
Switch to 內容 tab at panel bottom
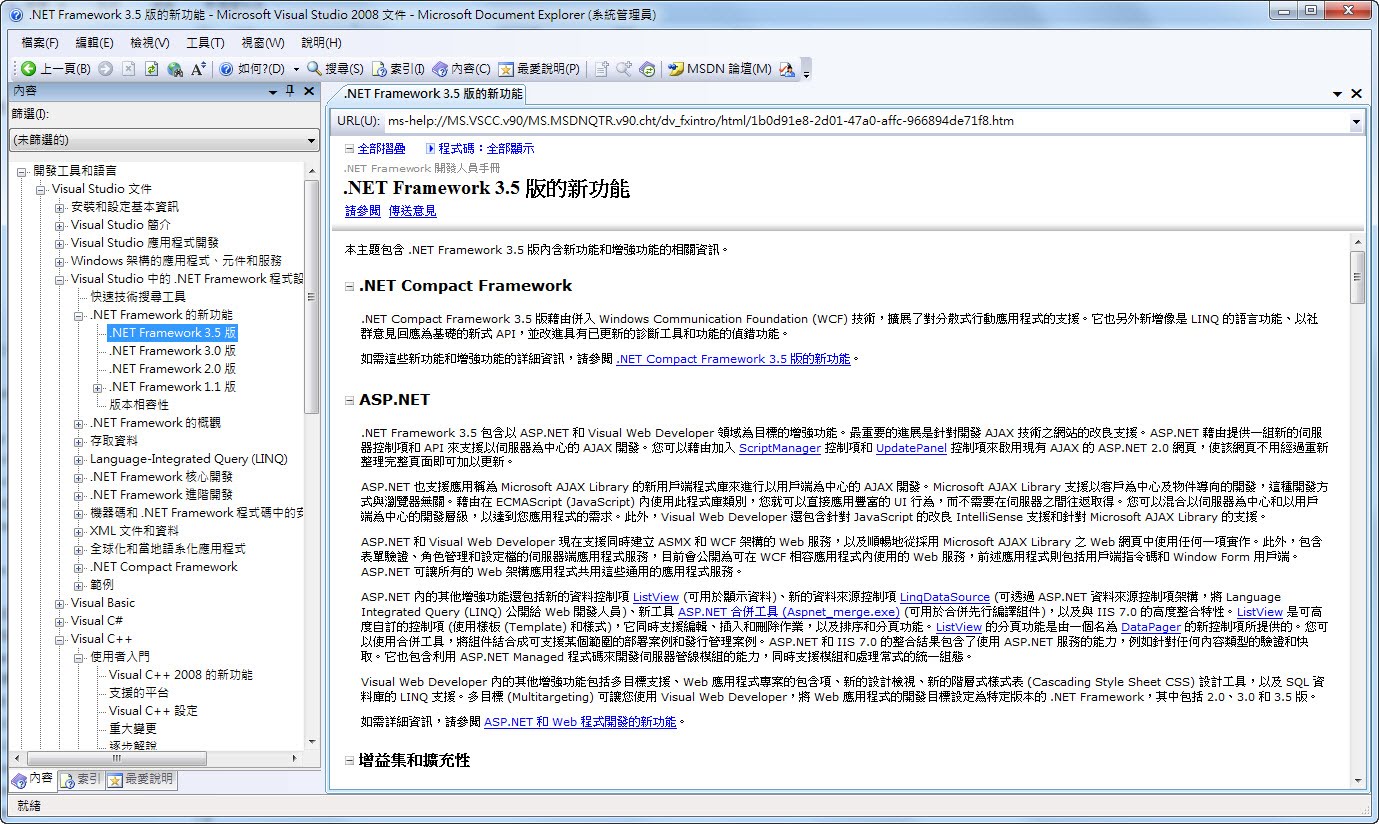click(32, 780)
